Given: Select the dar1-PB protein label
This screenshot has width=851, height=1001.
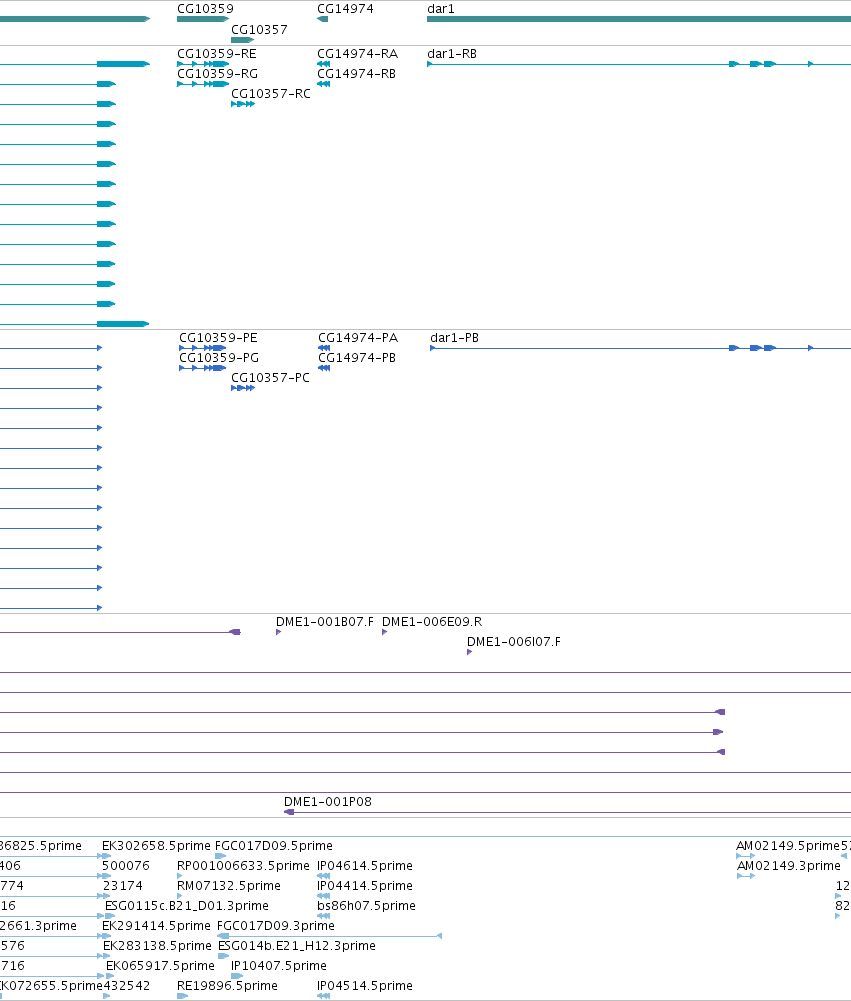Looking at the screenshot, I should click(455, 338).
